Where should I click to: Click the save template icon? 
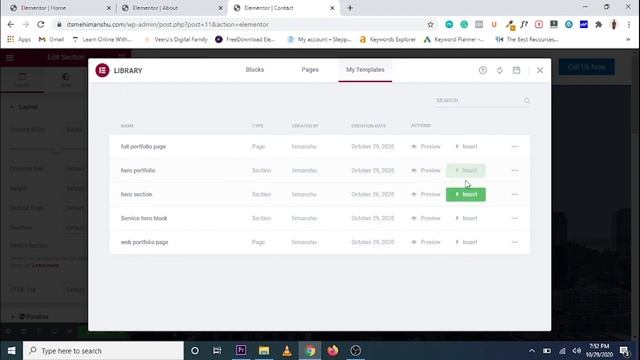pos(516,70)
